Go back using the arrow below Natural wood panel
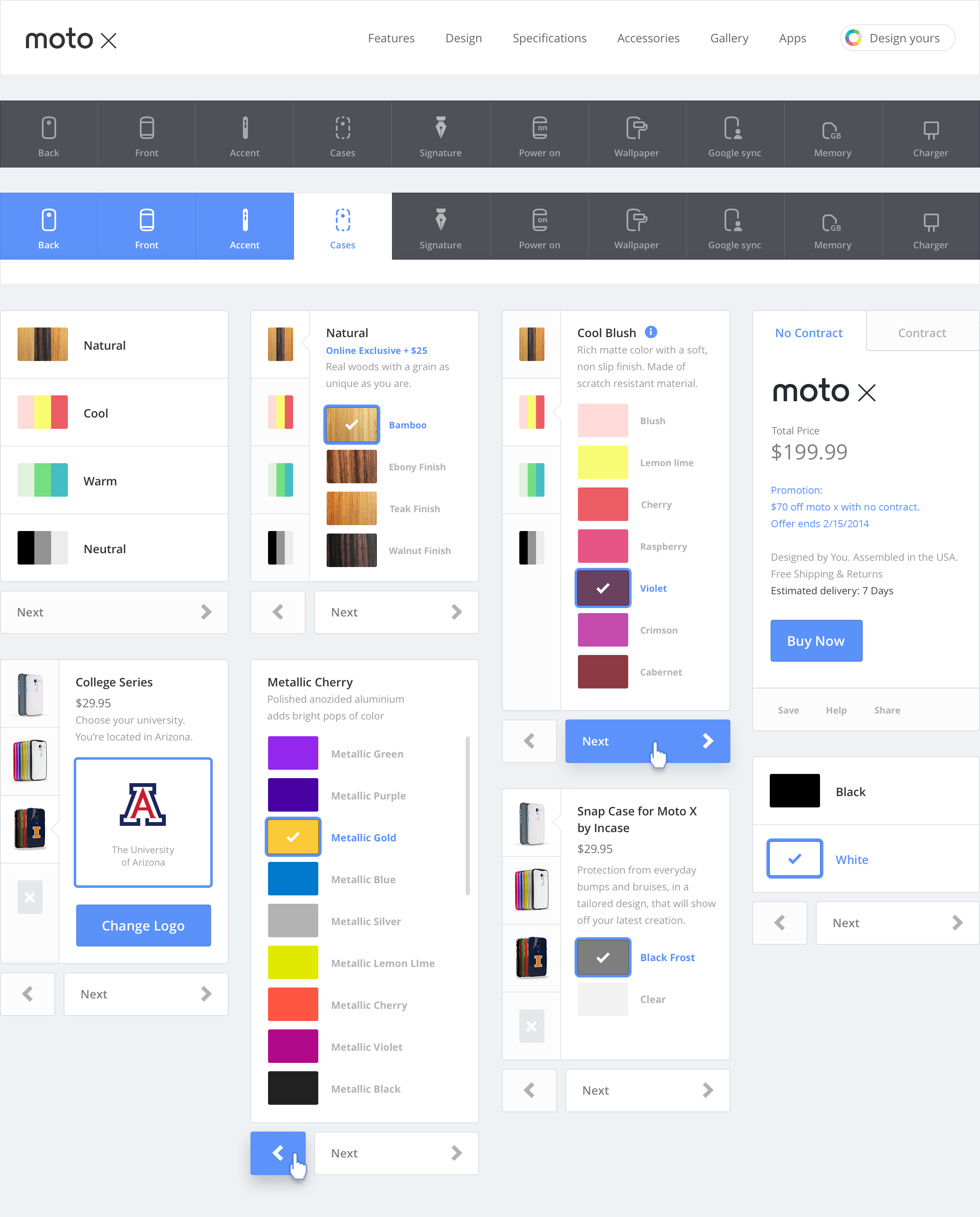The image size is (980, 1217). click(279, 612)
